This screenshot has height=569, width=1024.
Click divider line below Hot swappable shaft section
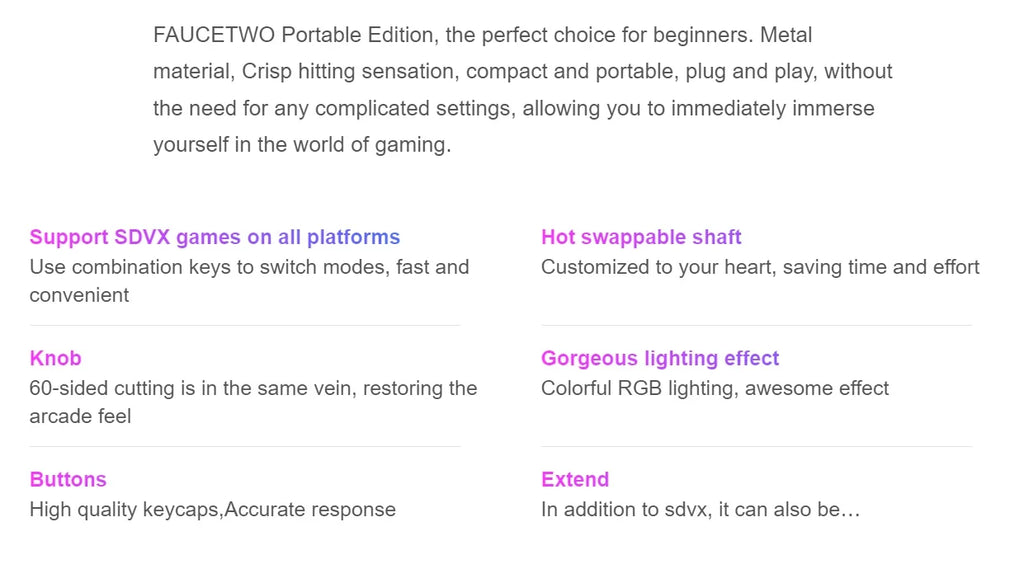click(756, 325)
